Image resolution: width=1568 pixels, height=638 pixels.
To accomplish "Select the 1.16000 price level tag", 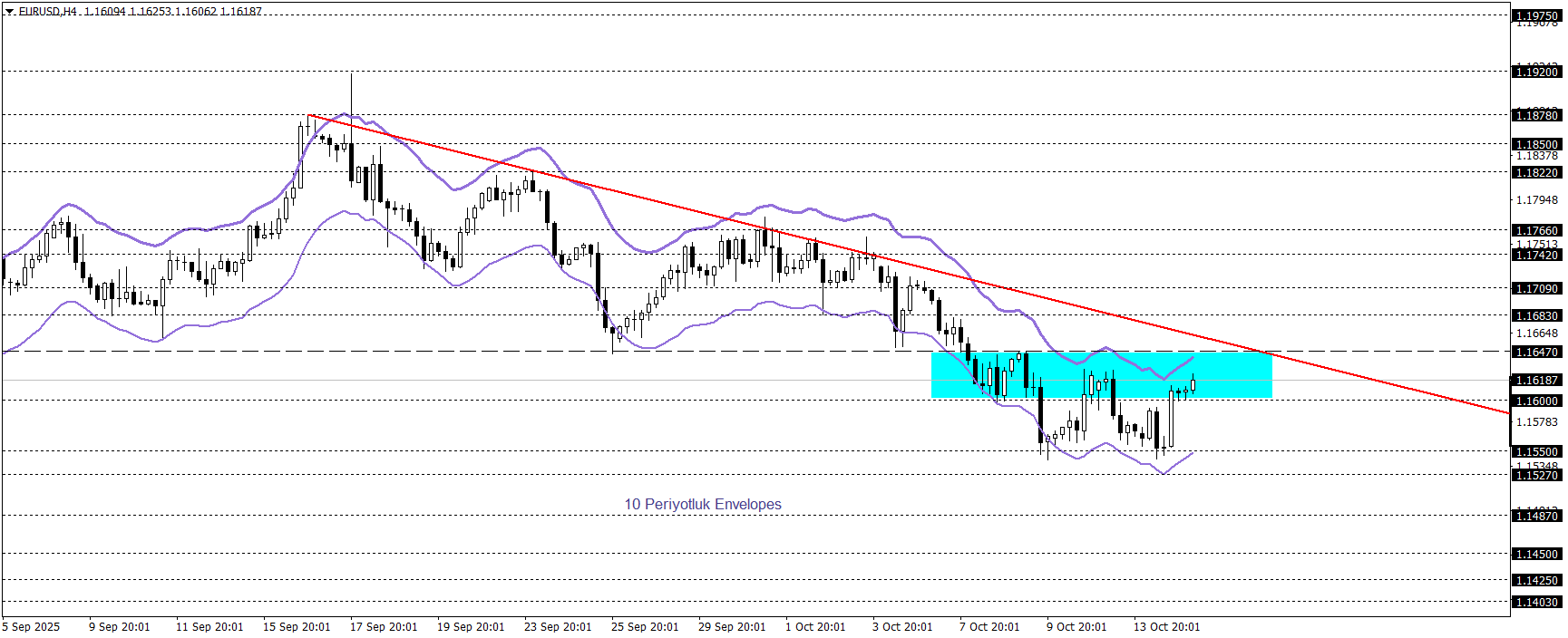I will (1536, 401).
